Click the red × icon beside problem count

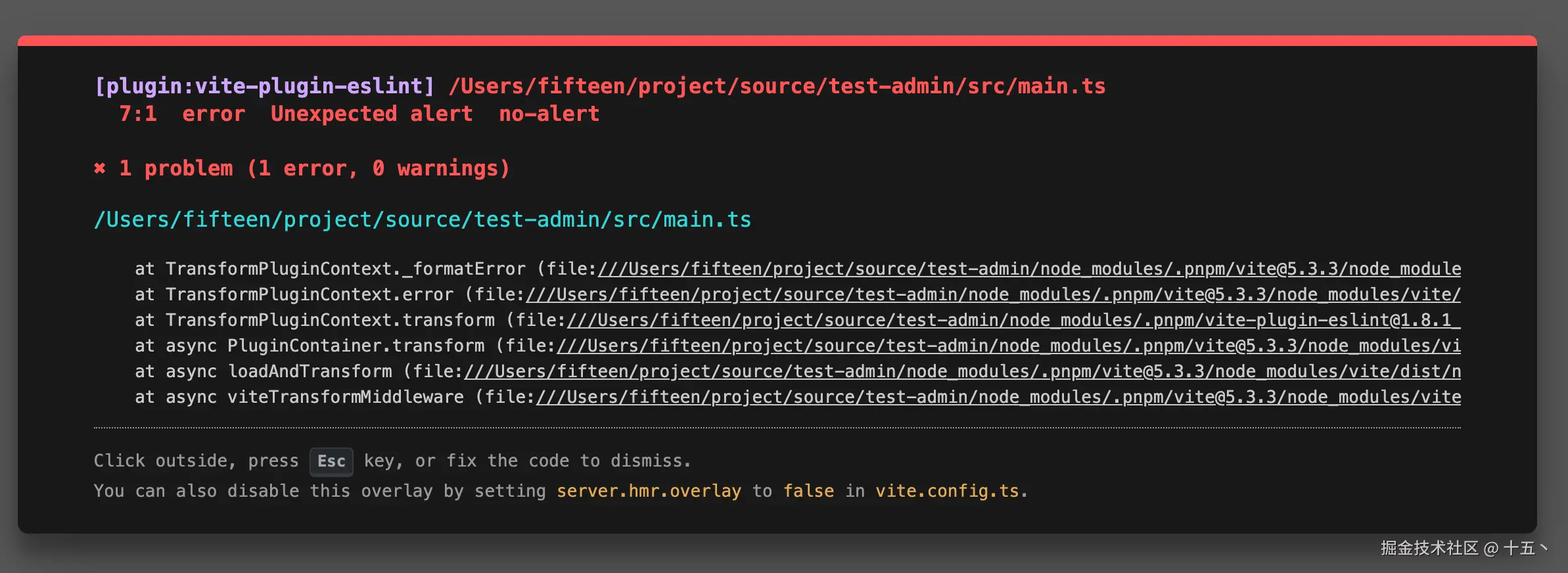(100, 169)
